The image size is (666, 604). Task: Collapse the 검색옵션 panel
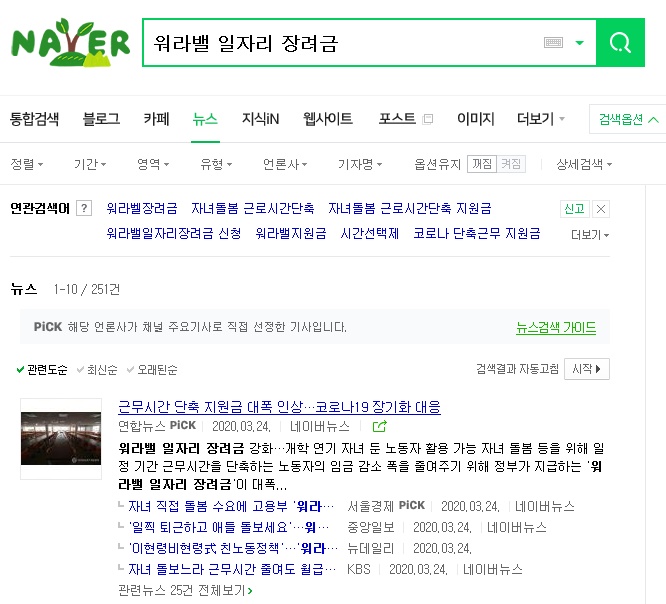(x=629, y=119)
